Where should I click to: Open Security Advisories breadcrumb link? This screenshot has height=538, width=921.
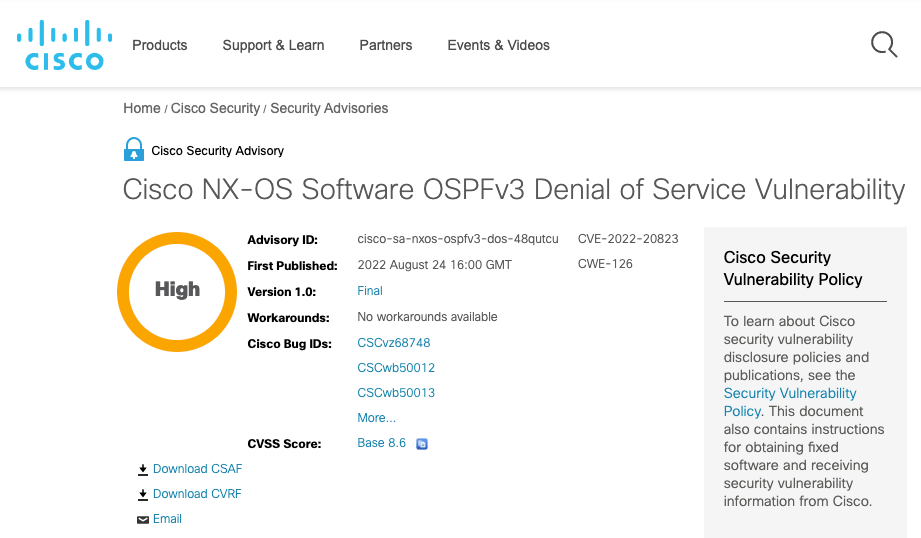[329, 108]
